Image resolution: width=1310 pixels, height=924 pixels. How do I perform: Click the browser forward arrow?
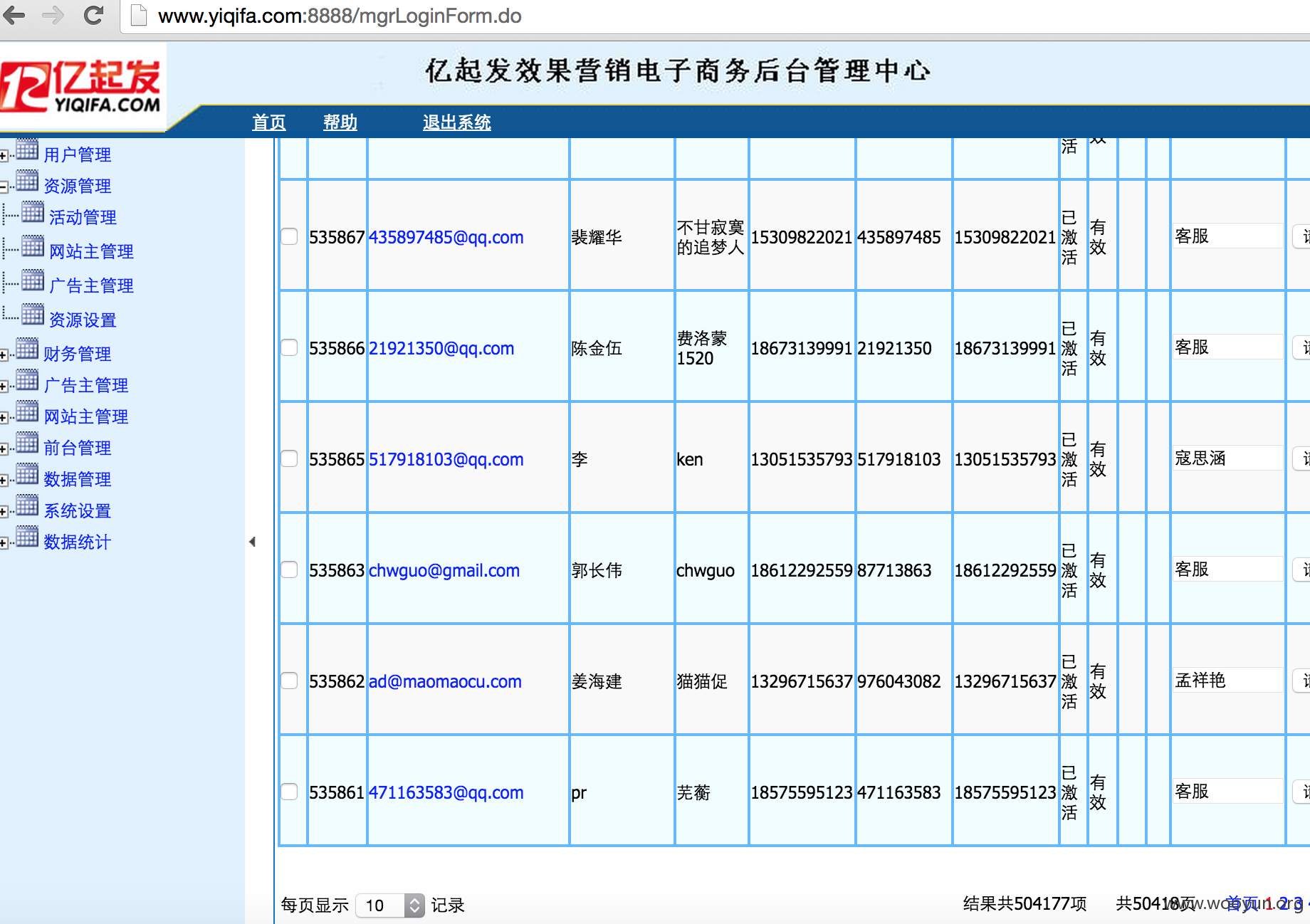[53, 14]
